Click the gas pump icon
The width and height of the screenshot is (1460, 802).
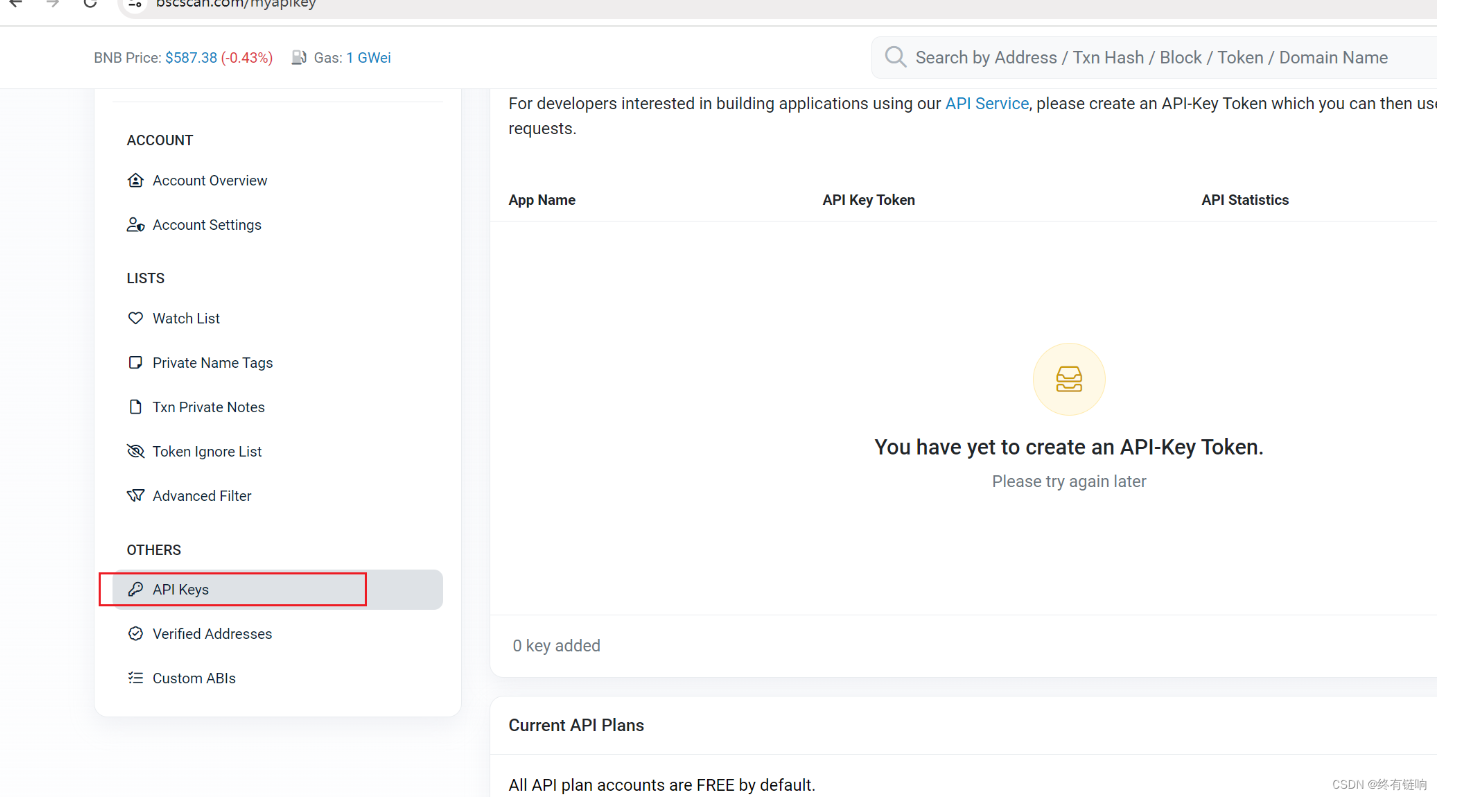299,58
